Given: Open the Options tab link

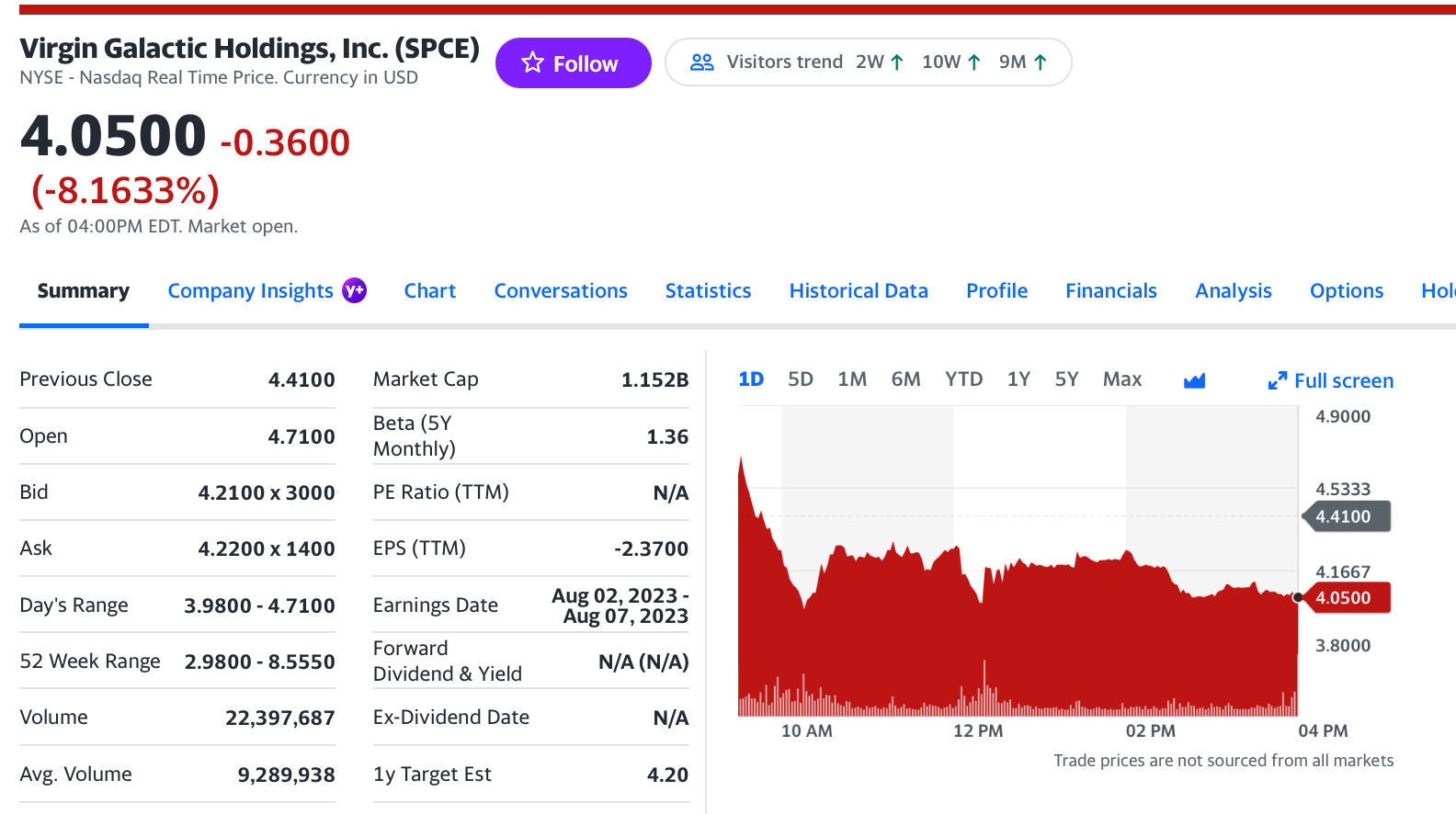Looking at the screenshot, I should tap(1346, 291).
